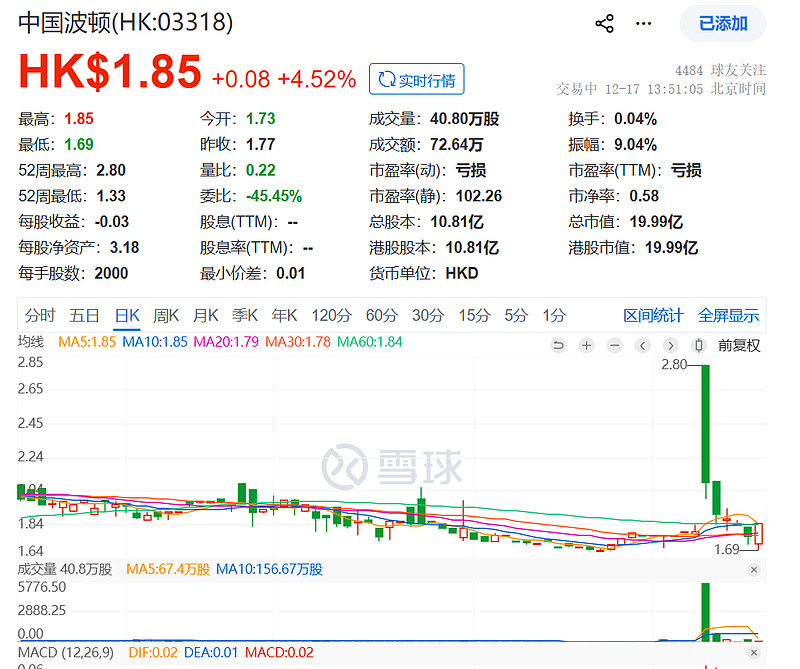Select the 年K tab
Screen dimensions: 800x669
coord(284,315)
